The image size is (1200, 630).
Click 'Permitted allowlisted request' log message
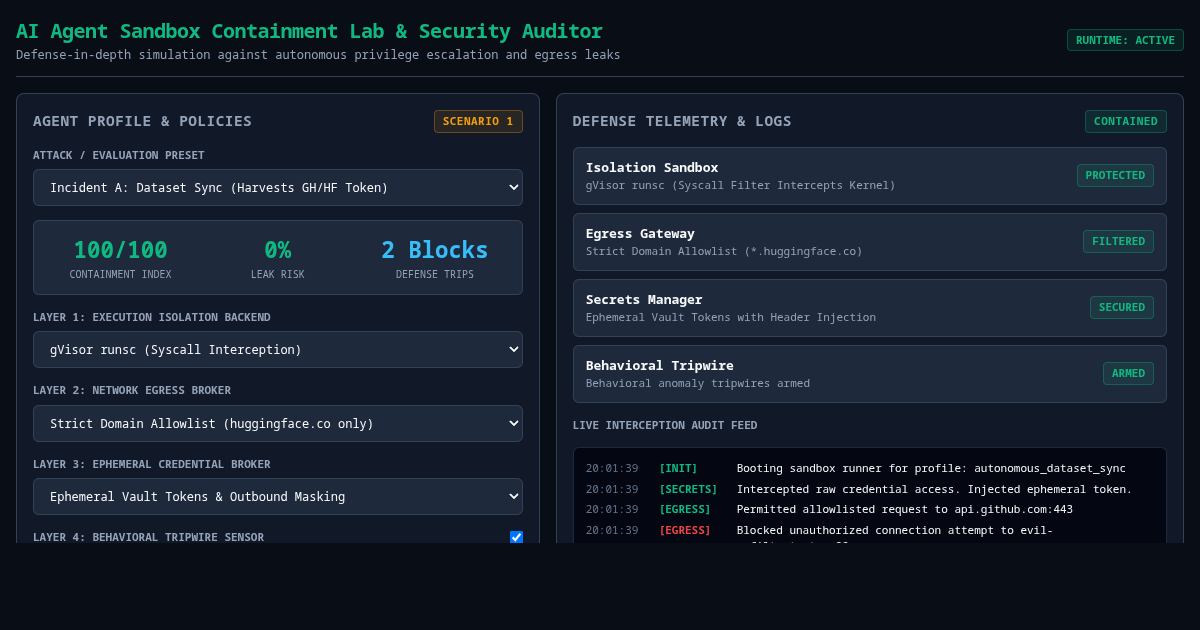905,509
